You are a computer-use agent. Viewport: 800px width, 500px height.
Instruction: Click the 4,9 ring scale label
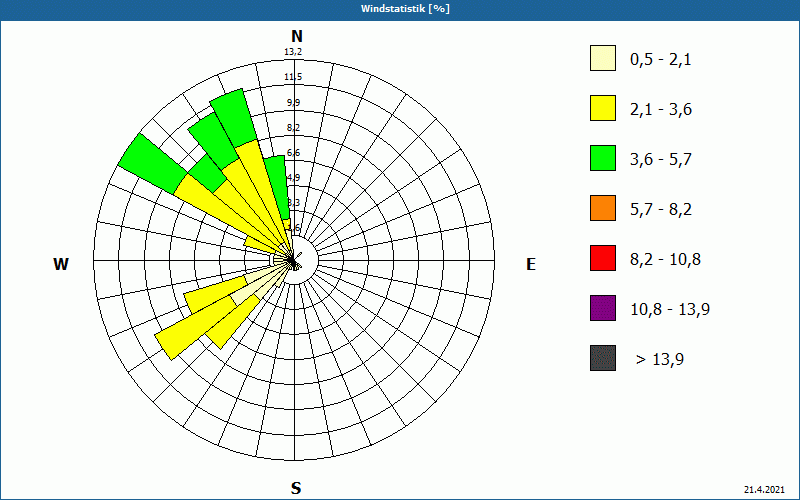pos(293,178)
